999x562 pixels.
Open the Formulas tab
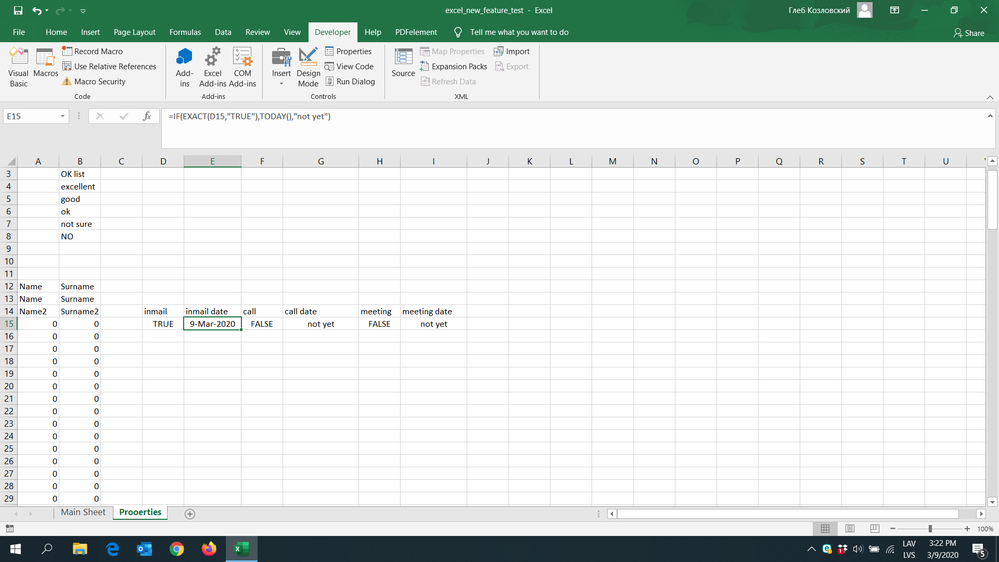pyautogui.click(x=185, y=32)
